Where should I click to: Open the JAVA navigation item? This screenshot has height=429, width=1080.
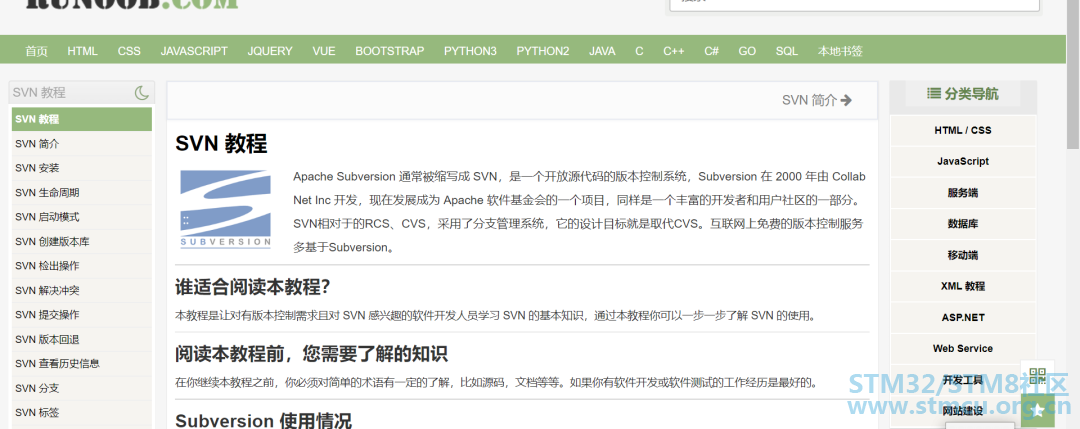click(x=602, y=51)
